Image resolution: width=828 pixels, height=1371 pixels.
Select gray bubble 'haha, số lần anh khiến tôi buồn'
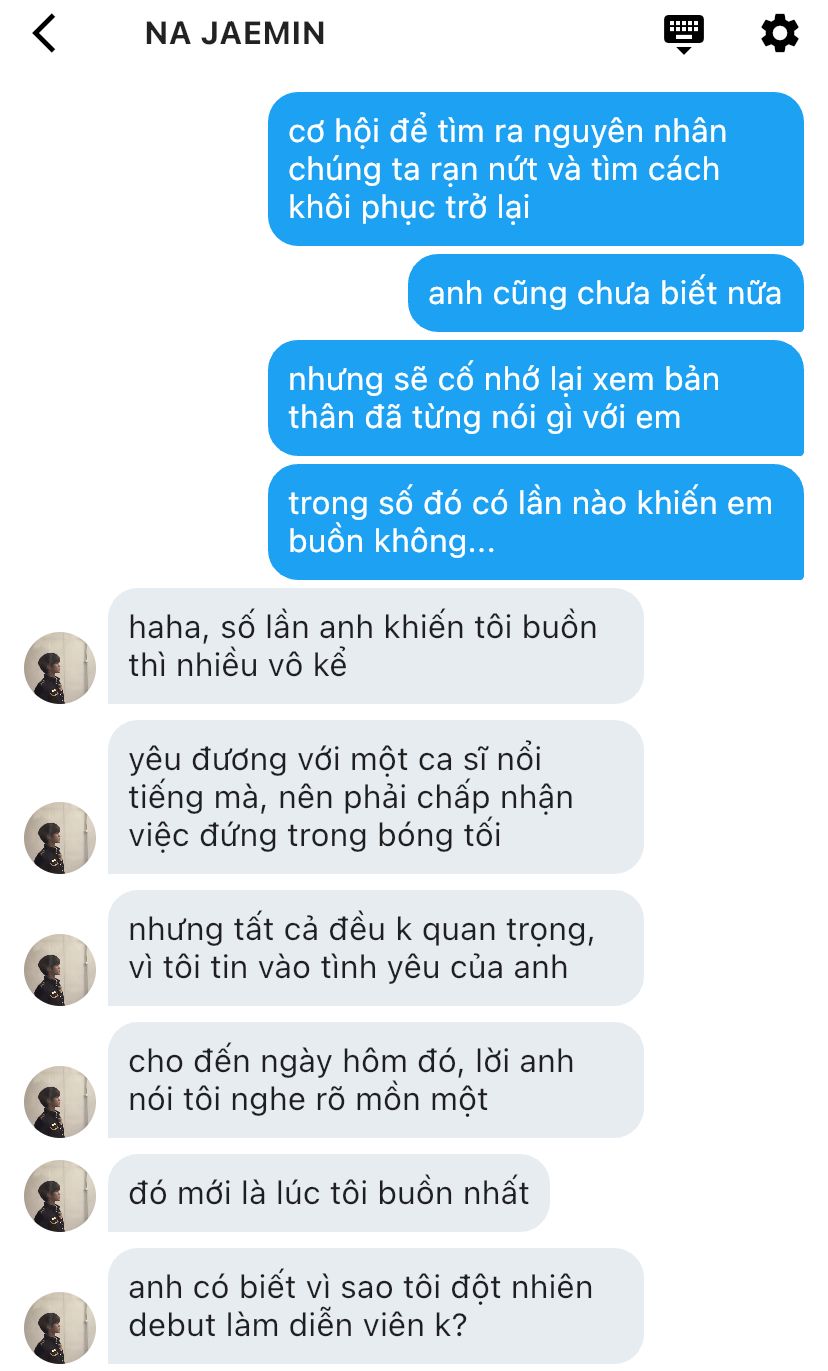coord(376,646)
